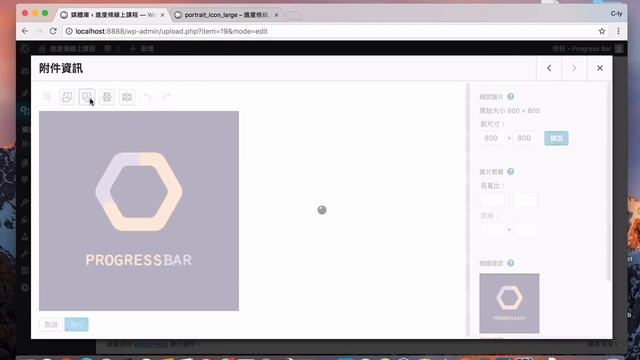Click the C-ty Chrome profile button
Viewport: 640px width, 360px height.
point(616,13)
